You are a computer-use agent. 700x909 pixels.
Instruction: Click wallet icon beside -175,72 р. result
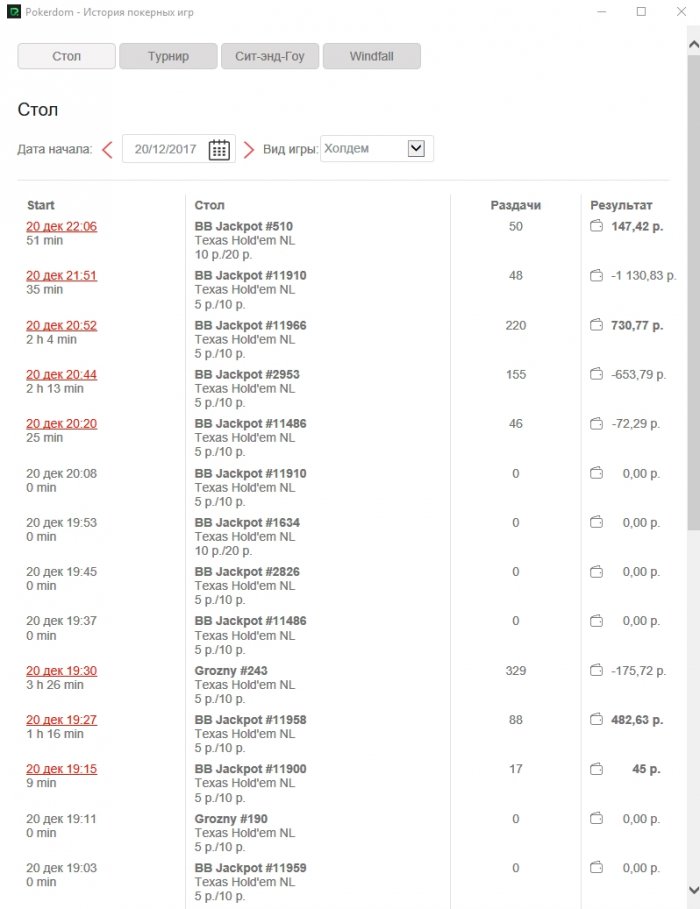(597, 671)
